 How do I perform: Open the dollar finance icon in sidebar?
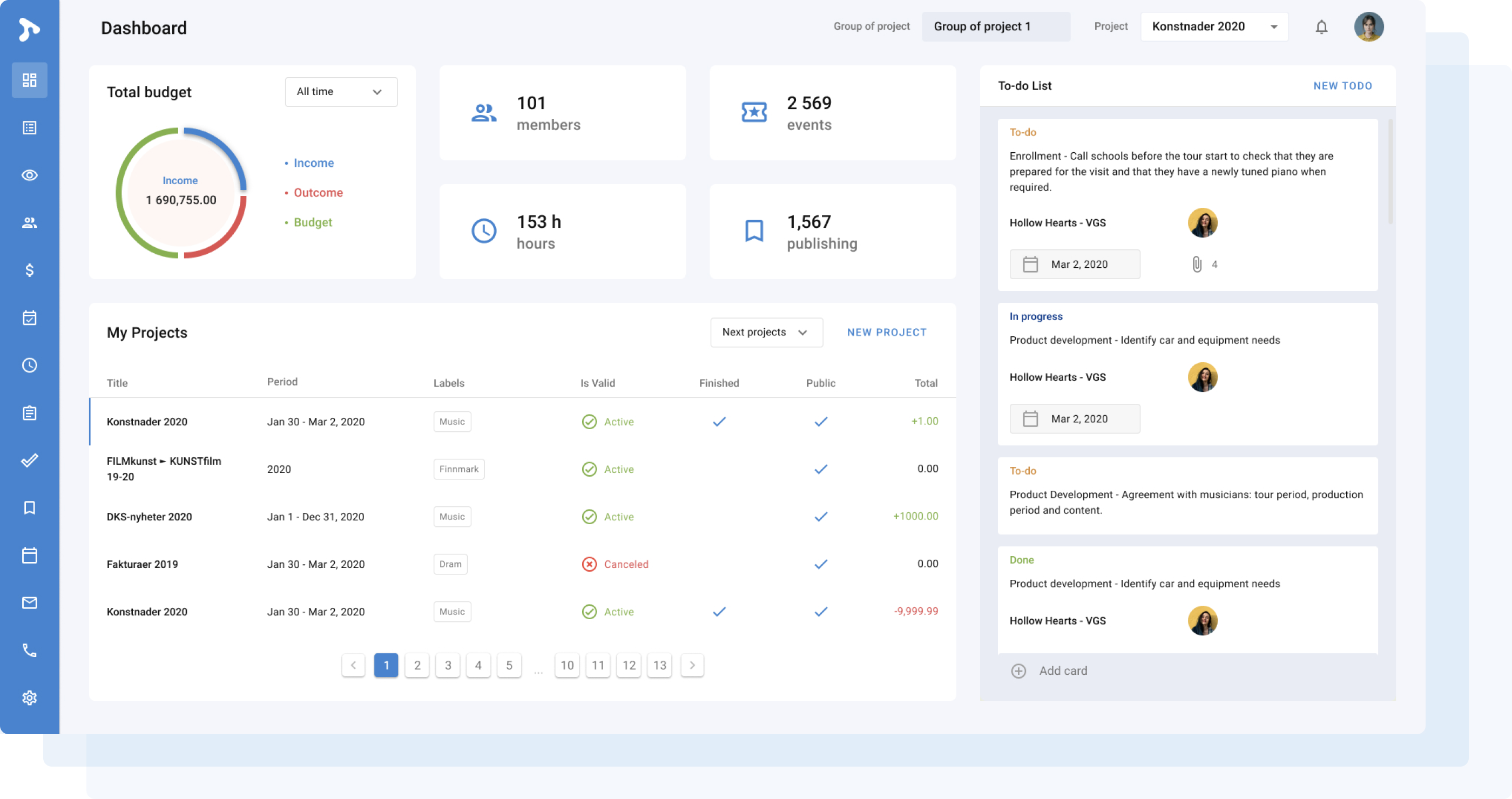pyautogui.click(x=29, y=270)
